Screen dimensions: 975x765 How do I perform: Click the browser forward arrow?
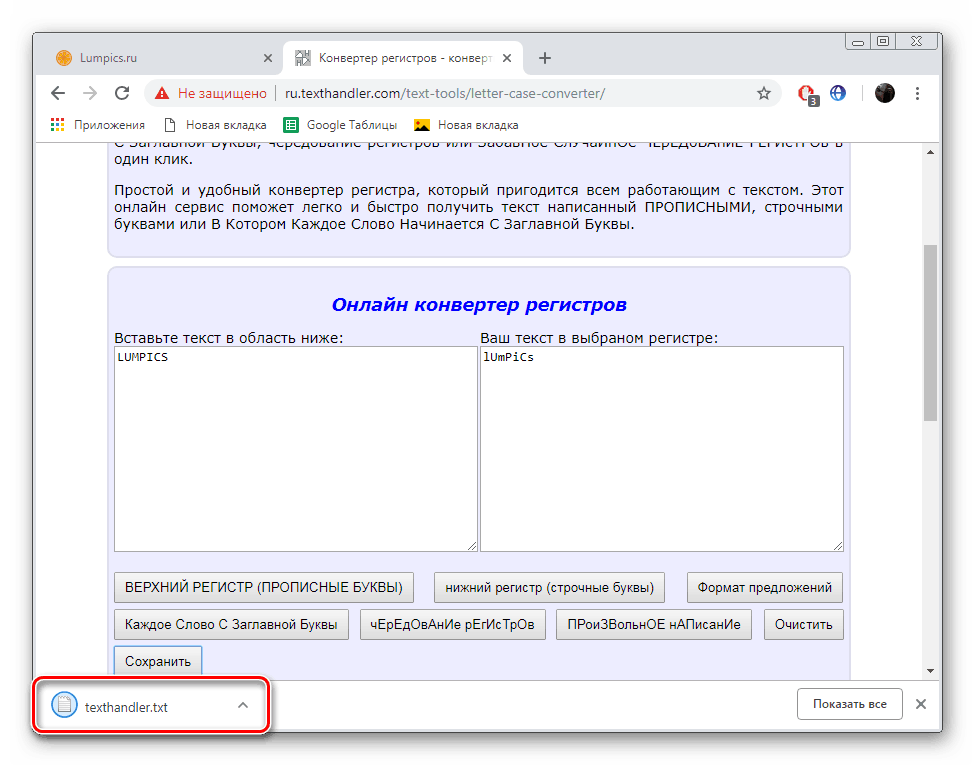pos(90,93)
